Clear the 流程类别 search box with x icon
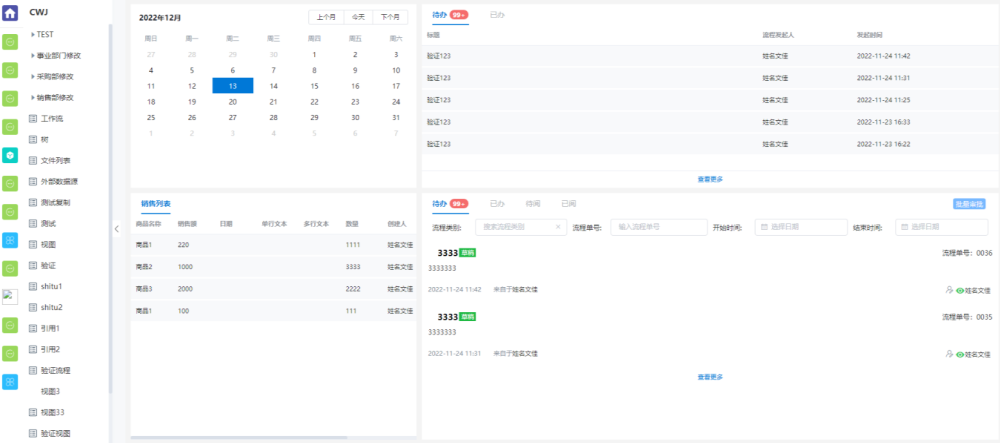The width and height of the screenshot is (1000, 443). tap(558, 227)
